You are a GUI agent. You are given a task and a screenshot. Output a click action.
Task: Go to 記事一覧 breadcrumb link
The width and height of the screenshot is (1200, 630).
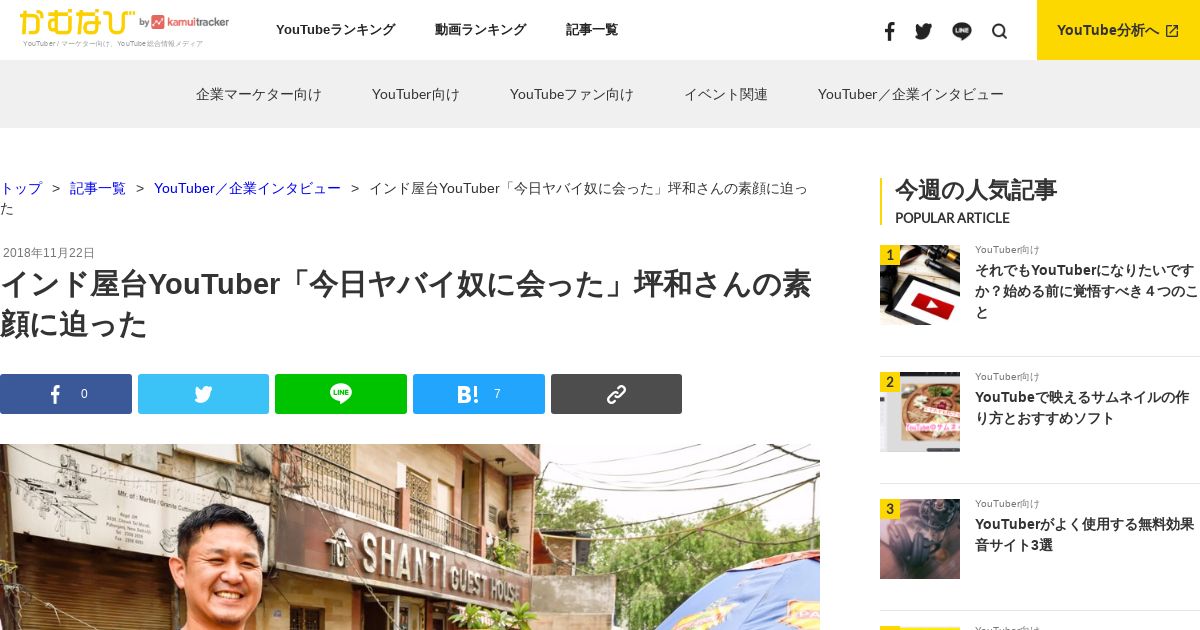tap(98, 188)
